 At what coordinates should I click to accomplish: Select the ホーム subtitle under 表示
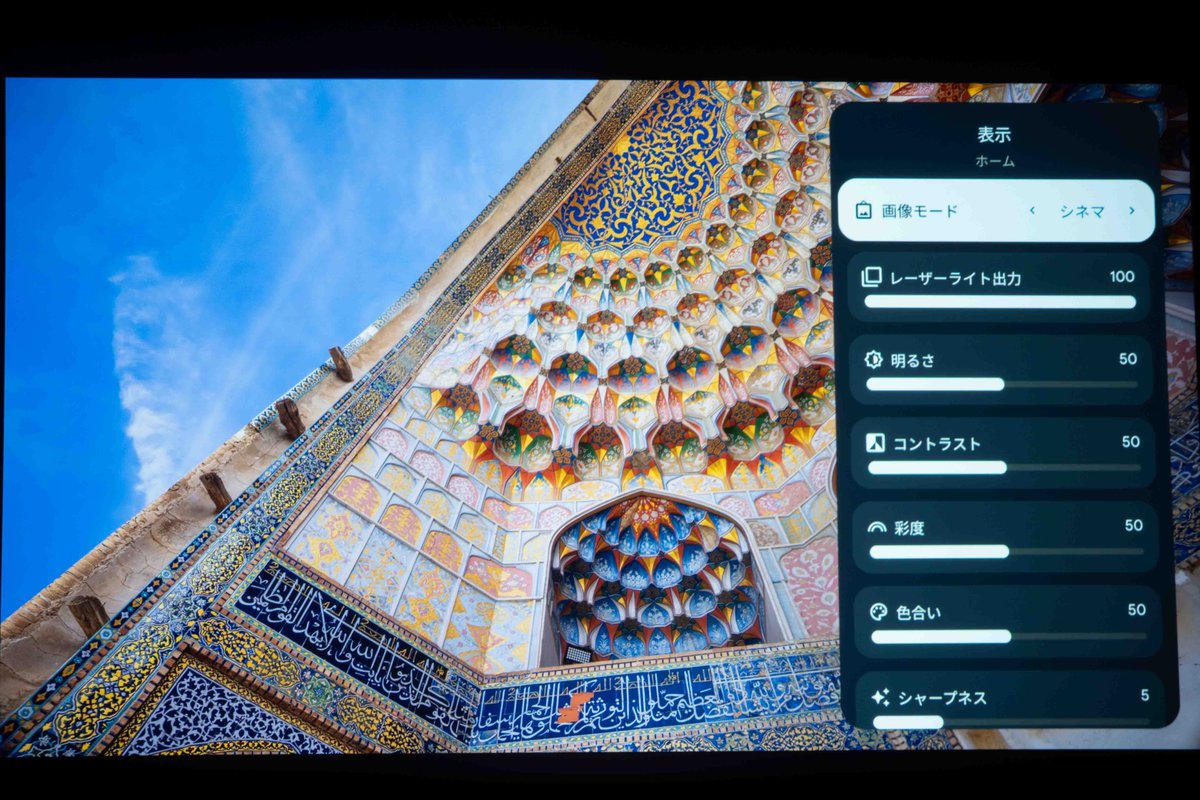994,160
